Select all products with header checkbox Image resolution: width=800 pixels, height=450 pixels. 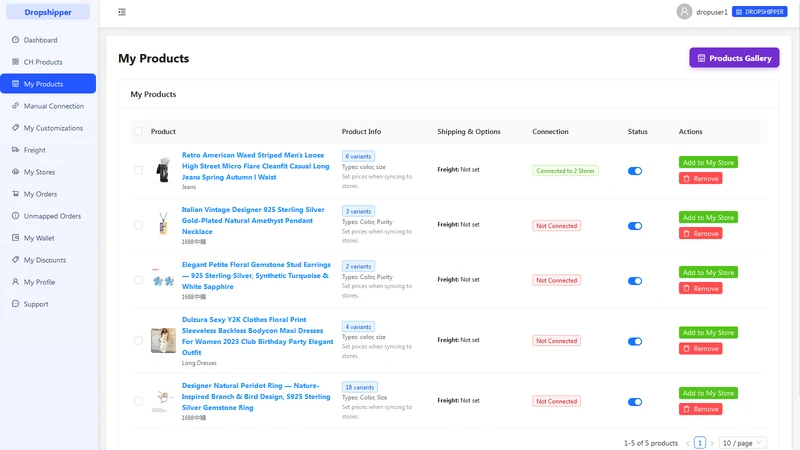coord(138,131)
